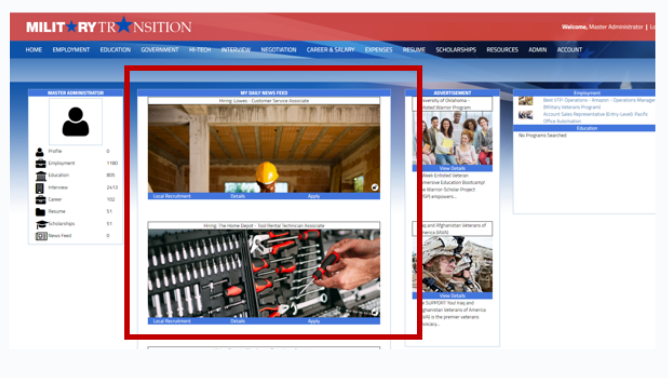The image size is (668, 378).
Task: Click the News Feed icon in sidebar
Action: coord(41,236)
